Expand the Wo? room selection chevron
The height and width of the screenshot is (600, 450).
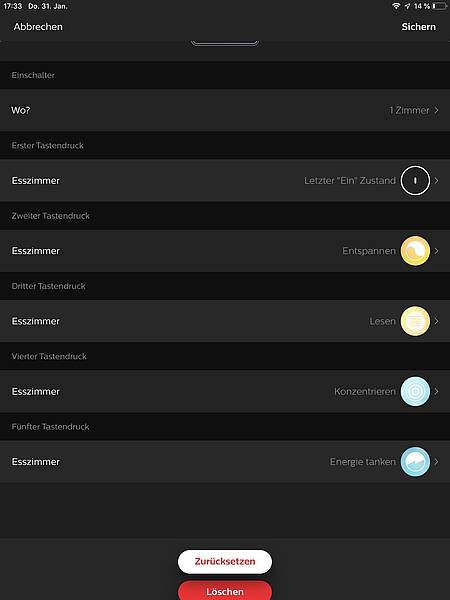[x=437, y=110]
